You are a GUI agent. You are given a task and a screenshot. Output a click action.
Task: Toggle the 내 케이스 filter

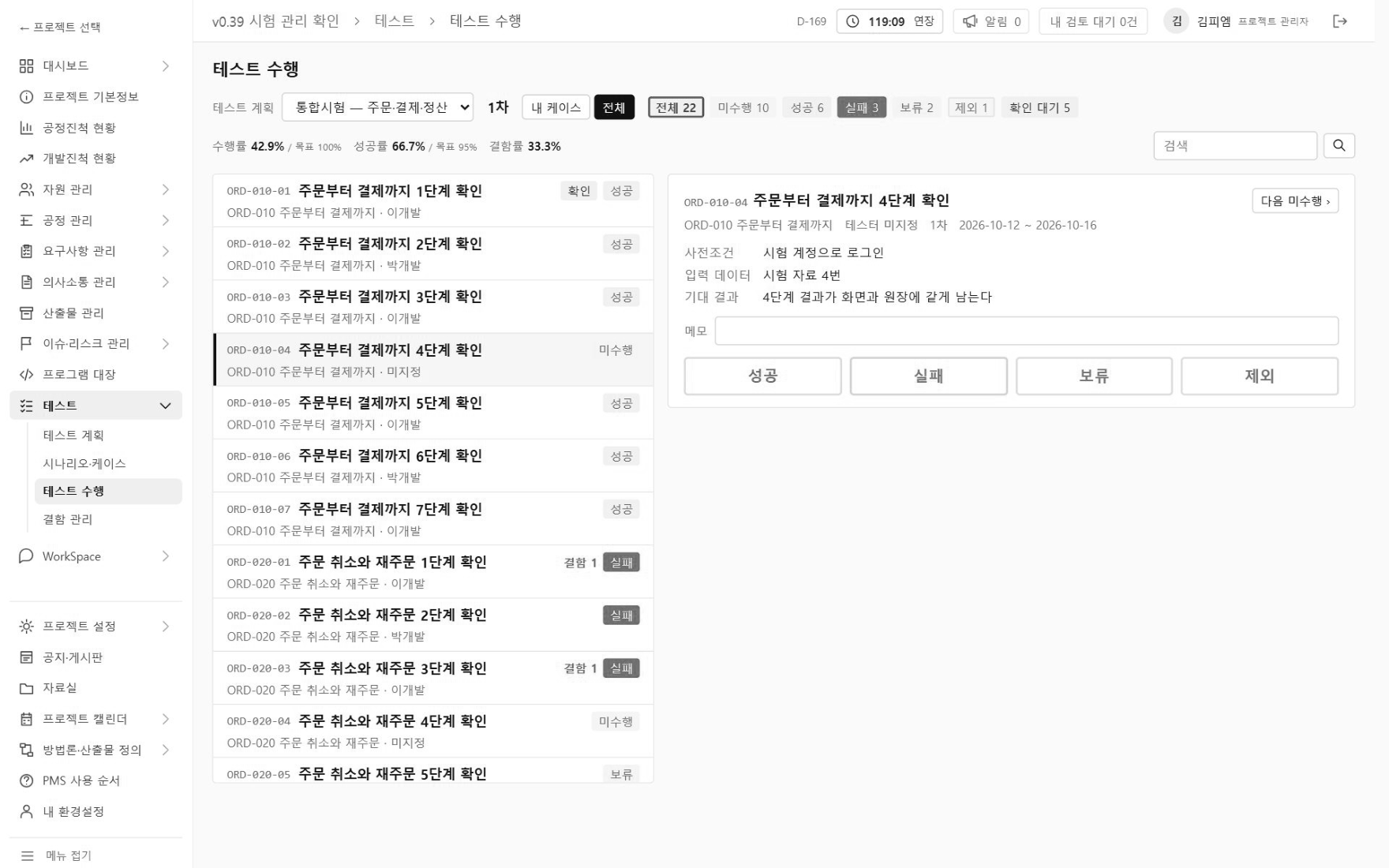click(556, 107)
